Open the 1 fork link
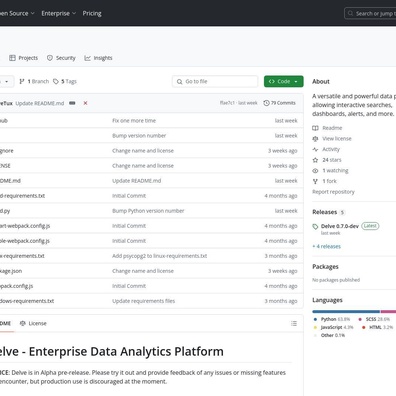396x396 pixels. pyautogui.click(x=329, y=181)
